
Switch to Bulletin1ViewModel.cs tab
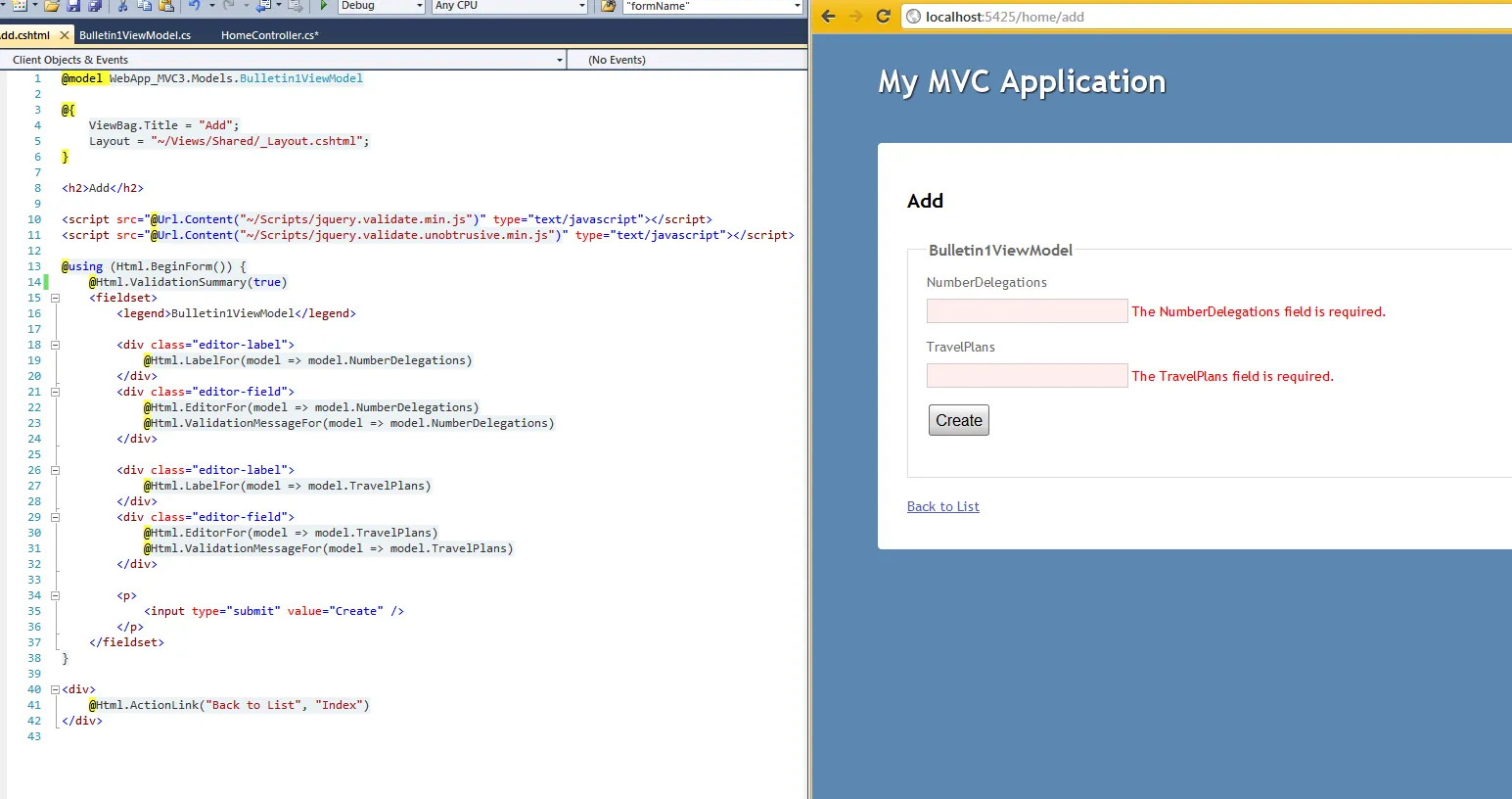pos(135,35)
